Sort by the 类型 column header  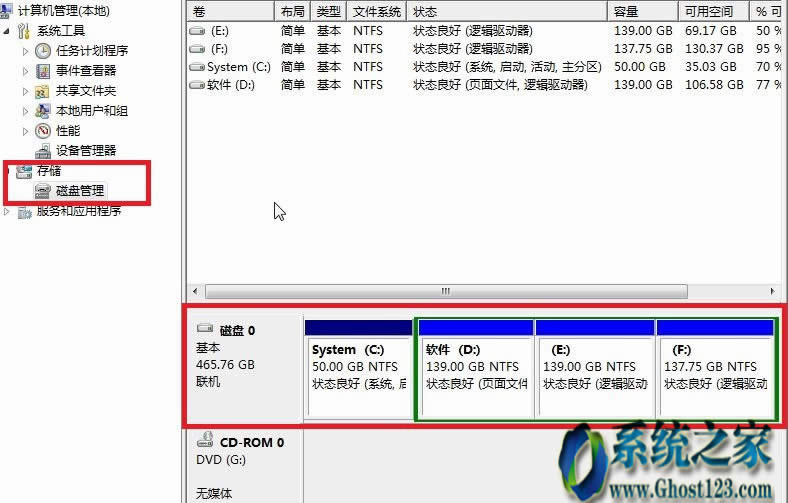pos(329,11)
